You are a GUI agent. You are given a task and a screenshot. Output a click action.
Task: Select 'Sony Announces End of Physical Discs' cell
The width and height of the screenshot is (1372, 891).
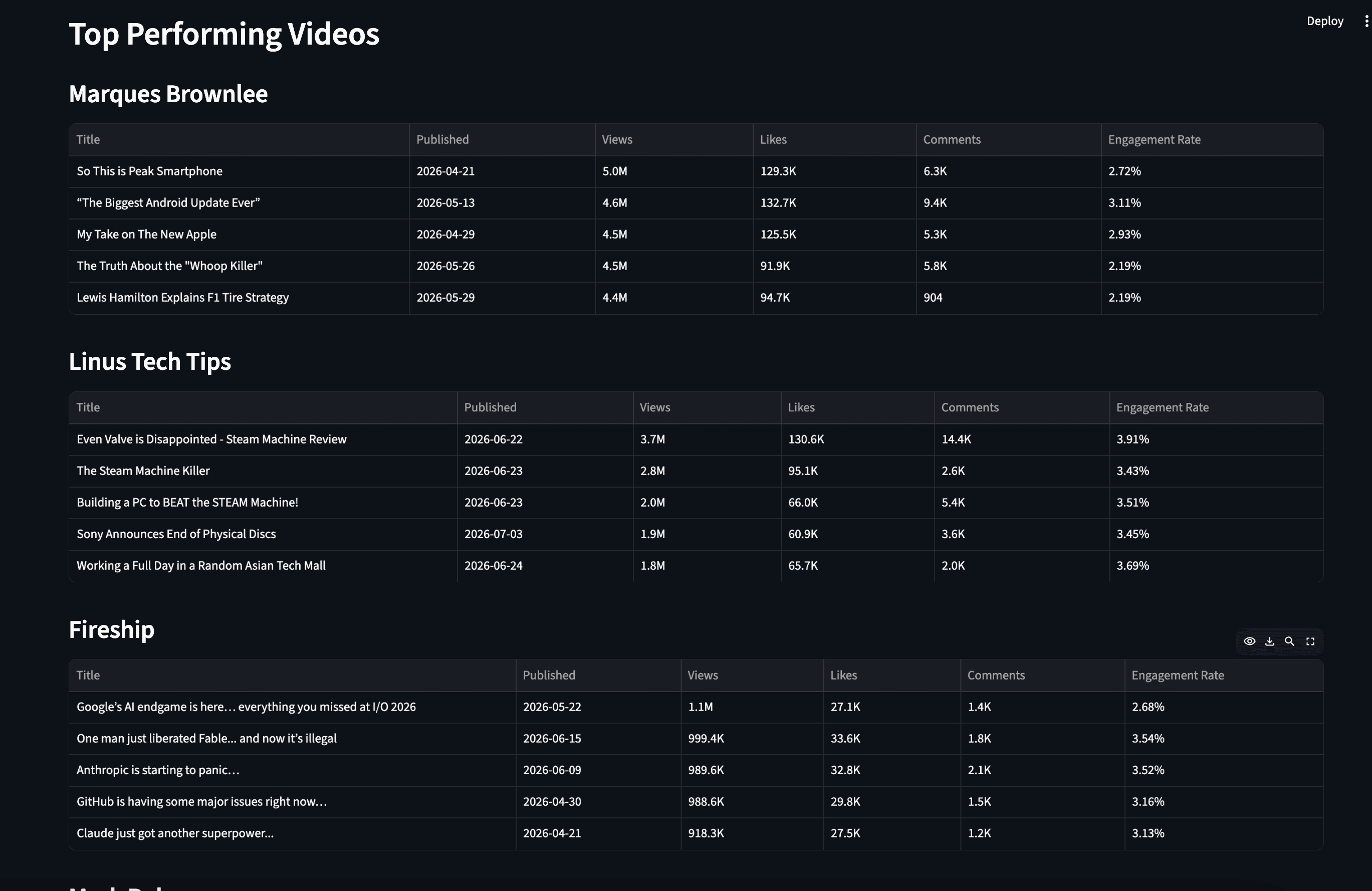(263, 534)
